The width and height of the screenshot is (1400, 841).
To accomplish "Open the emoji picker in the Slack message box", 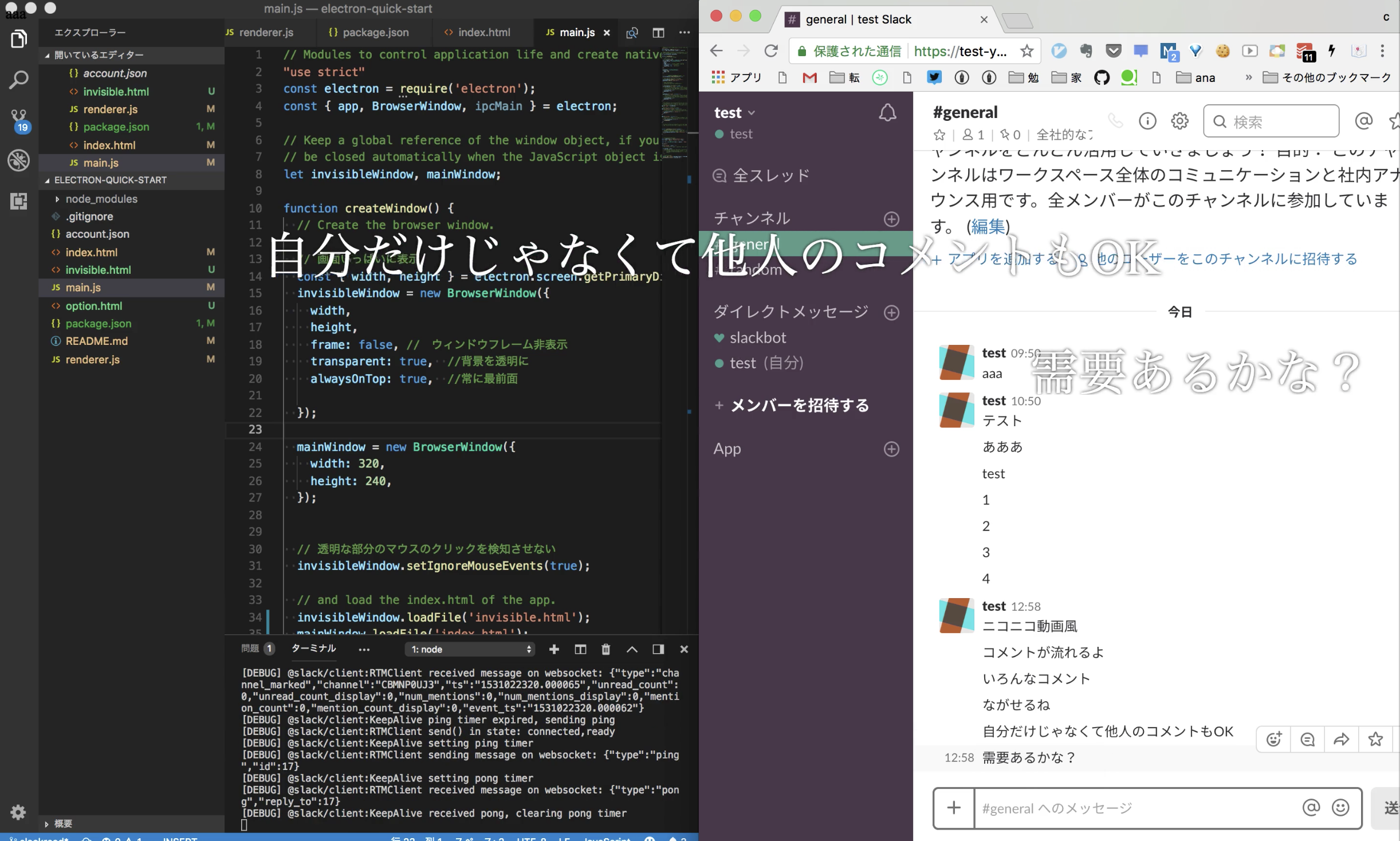I will point(1340,808).
